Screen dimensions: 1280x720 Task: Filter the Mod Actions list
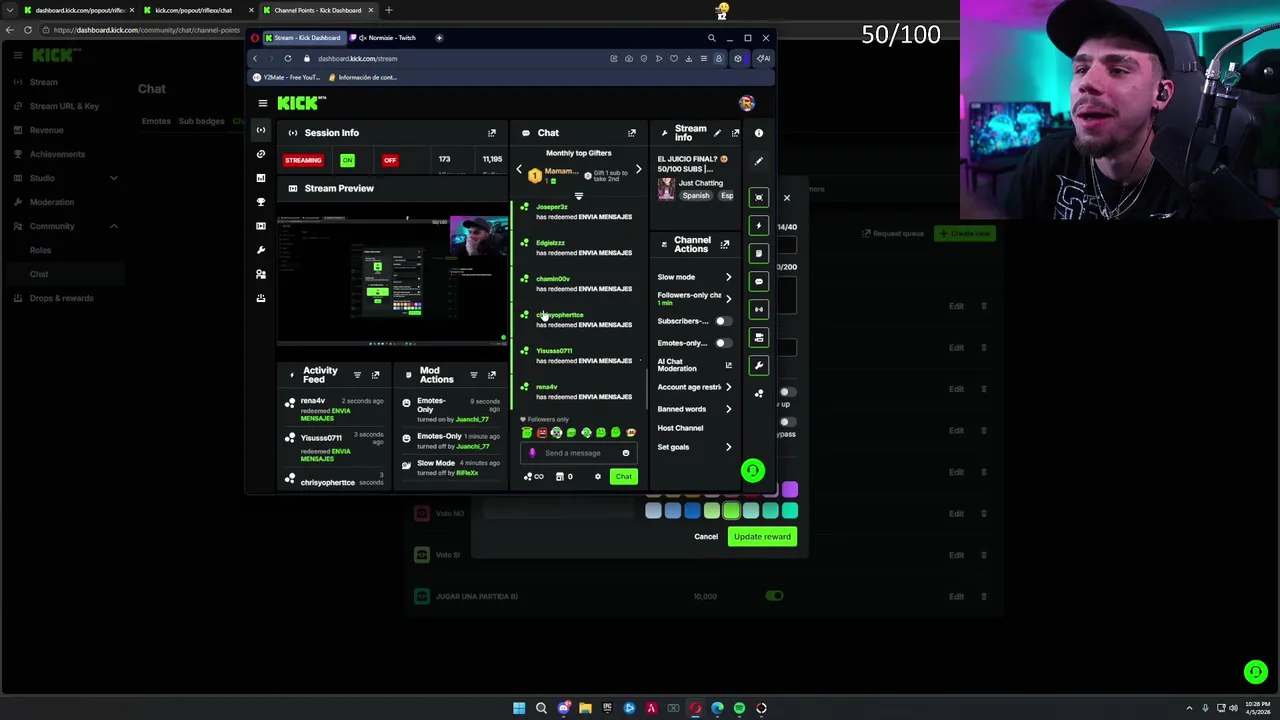point(474,375)
